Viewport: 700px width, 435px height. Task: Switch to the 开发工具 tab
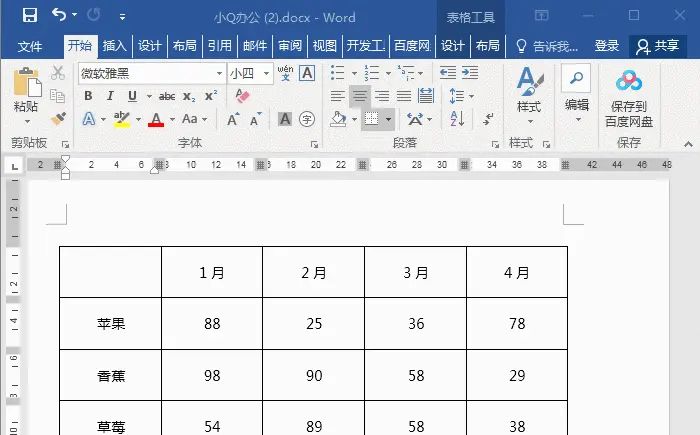(366, 46)
